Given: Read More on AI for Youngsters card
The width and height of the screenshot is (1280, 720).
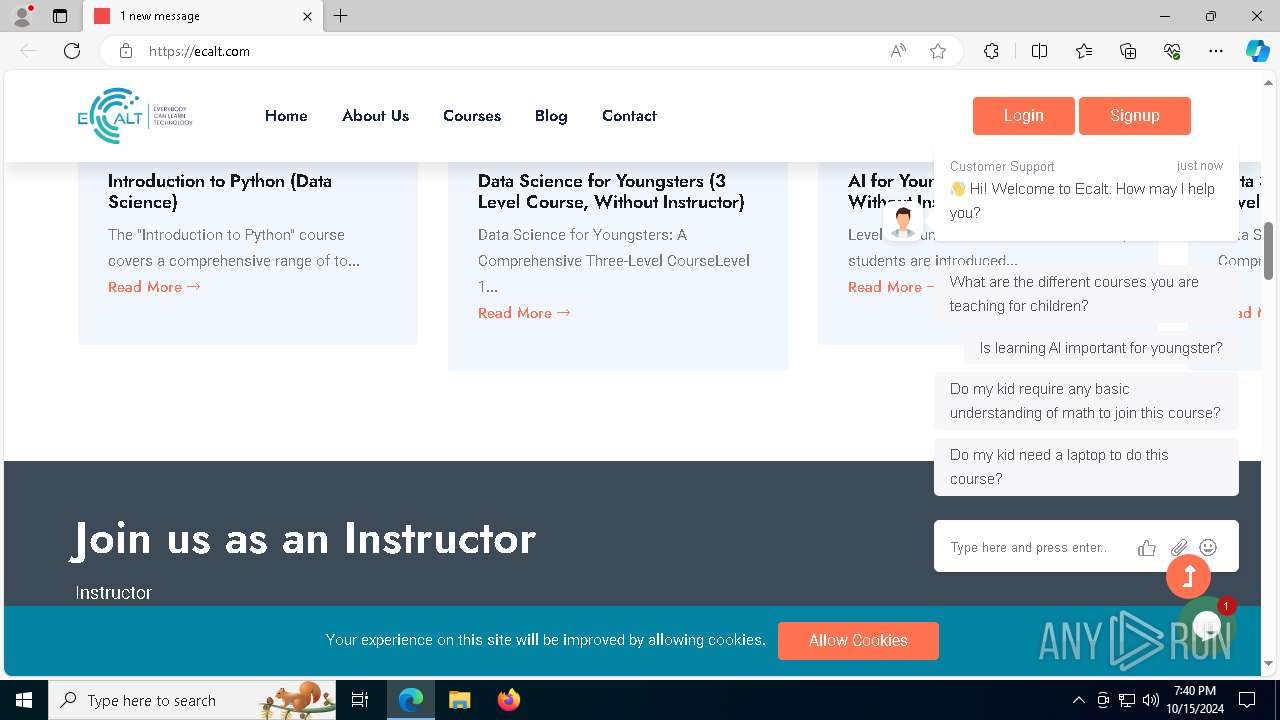Looking at the screenshot, I should [x=889, y=287].
